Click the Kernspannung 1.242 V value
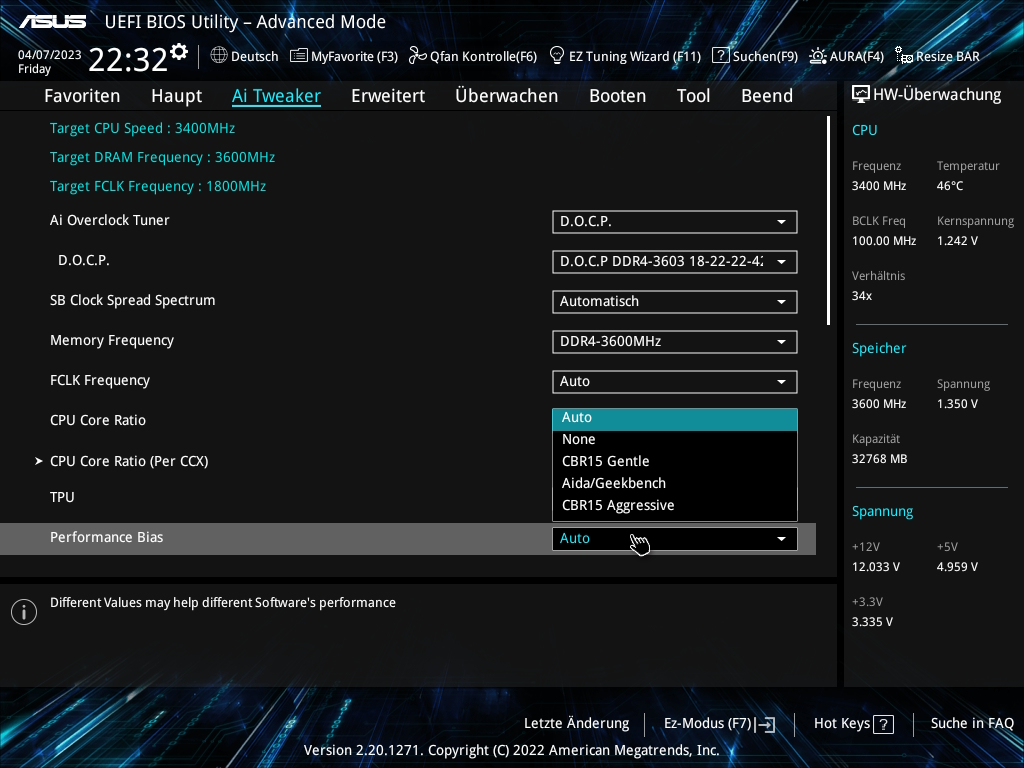Screen dimensions: 1024x768 (x=957, y=241)
